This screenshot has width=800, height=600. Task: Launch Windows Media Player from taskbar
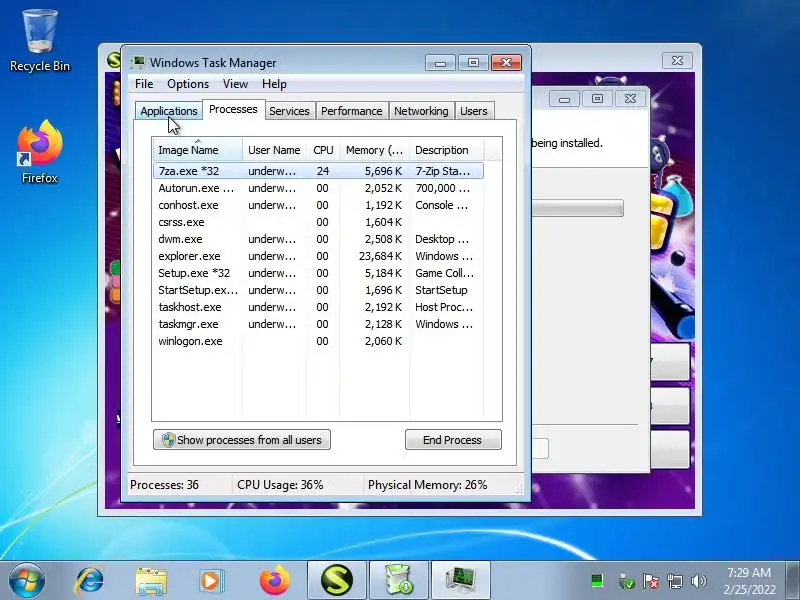pyautogui.click(x=211, y=581)
